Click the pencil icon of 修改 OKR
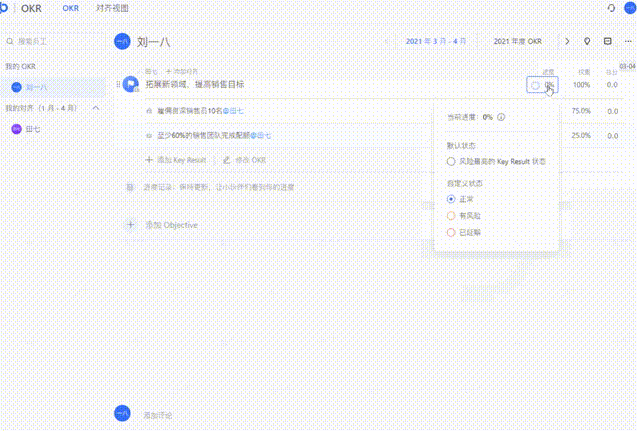The height and width of the screenshot is (431, 637). point(227,160)
